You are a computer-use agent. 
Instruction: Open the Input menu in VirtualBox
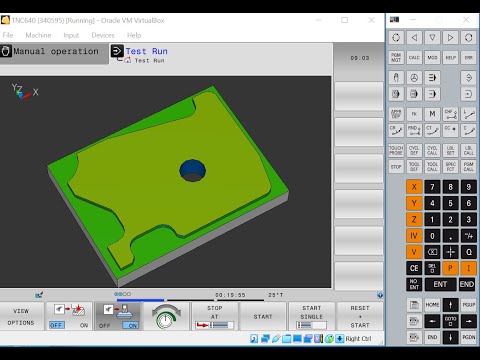click(x=71, y=35)
